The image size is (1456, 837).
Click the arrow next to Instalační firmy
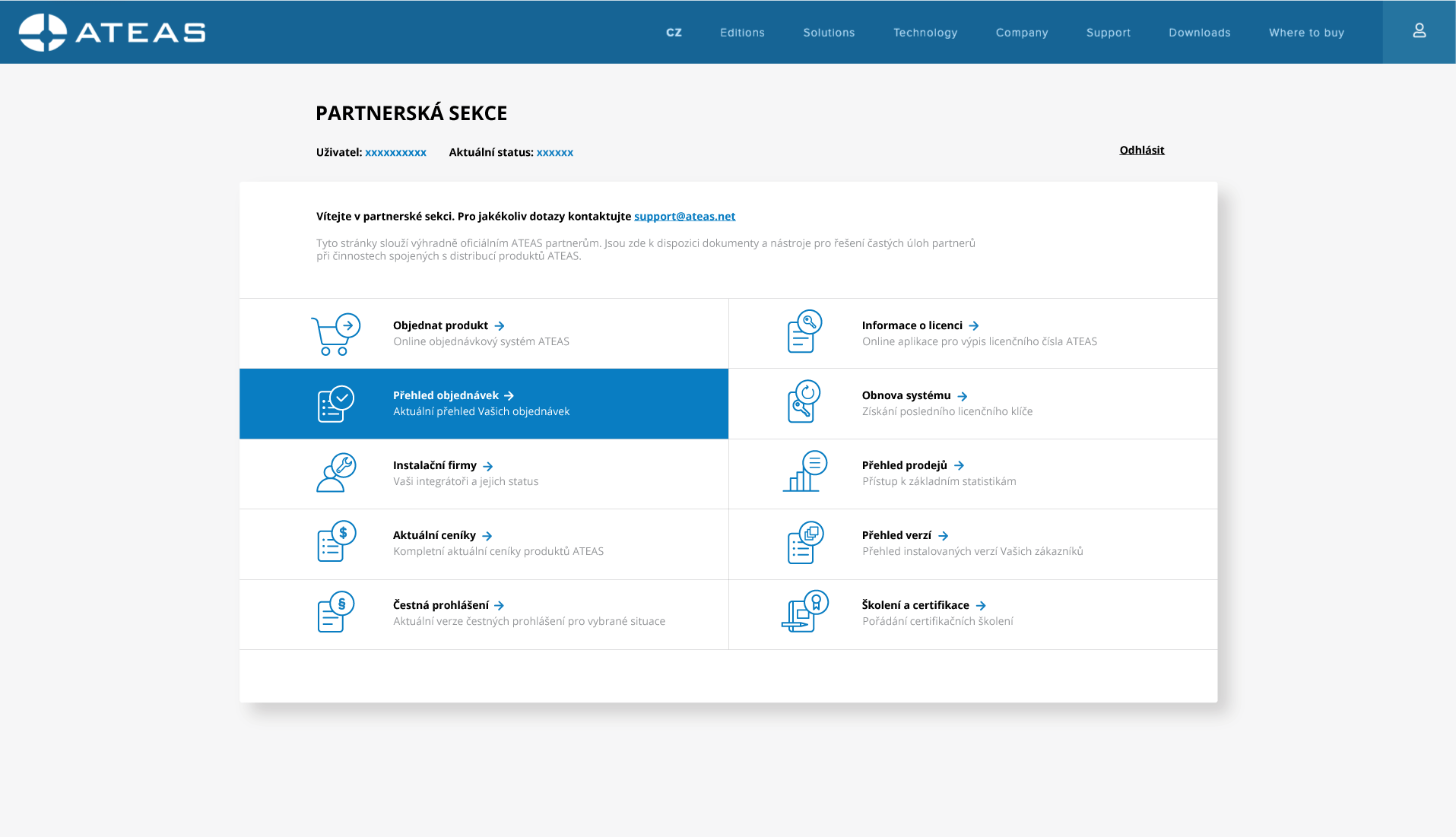[488, 466]
